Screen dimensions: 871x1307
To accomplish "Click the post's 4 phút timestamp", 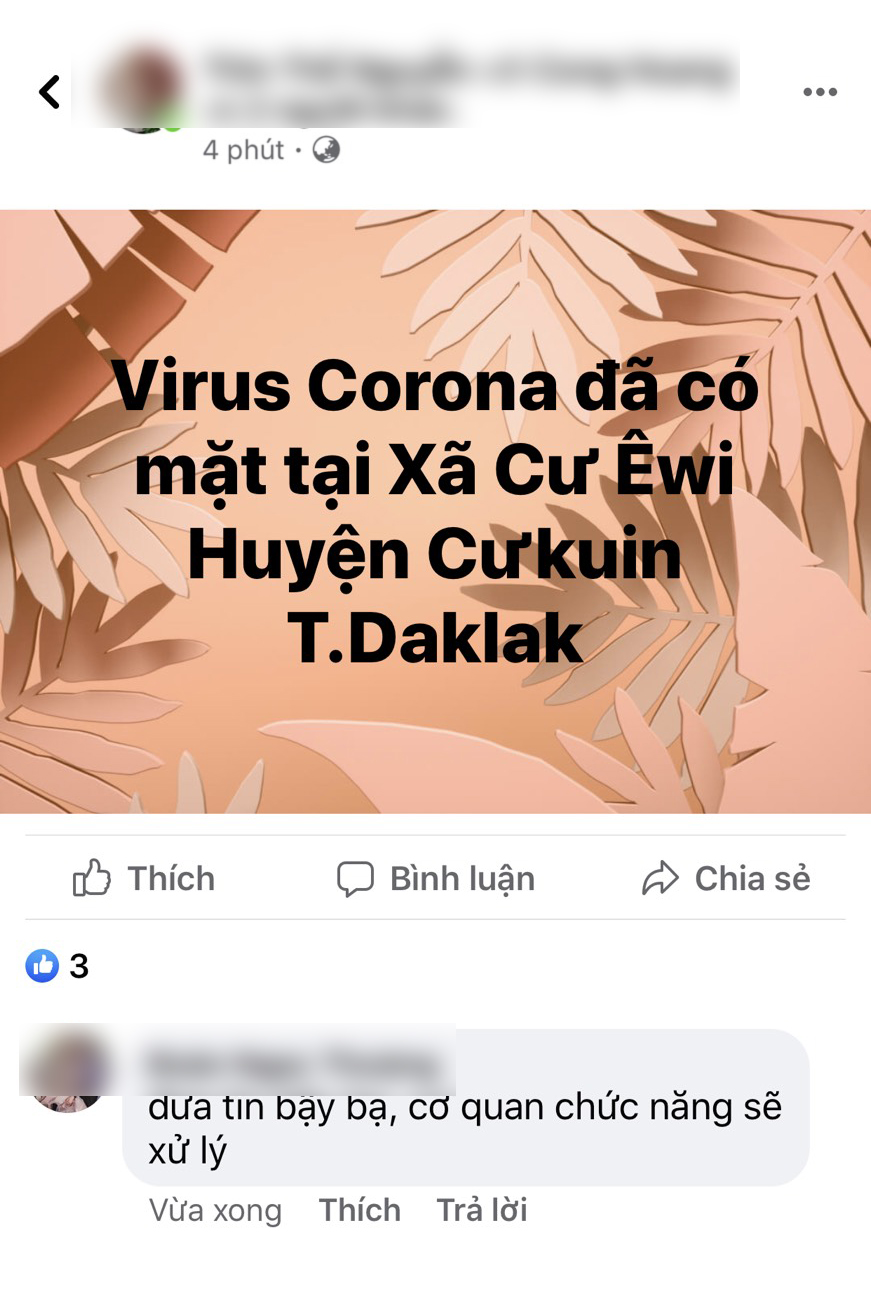I will (x=244, y=150).
